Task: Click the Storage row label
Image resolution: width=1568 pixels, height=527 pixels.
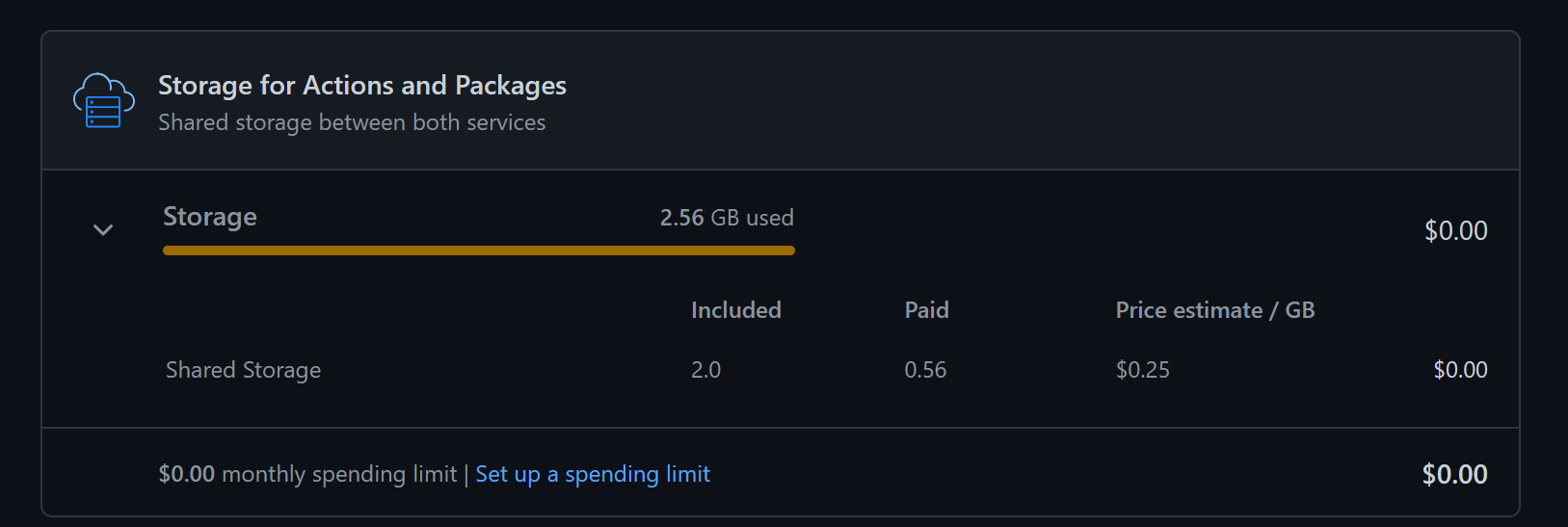Action: (x=210, y=217)
